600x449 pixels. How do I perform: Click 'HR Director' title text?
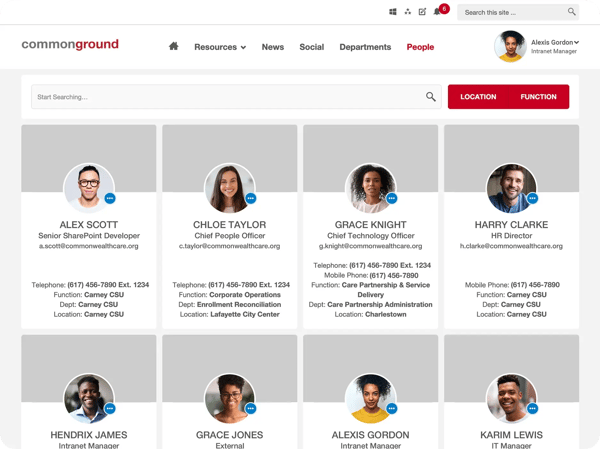(x=511, y=236)
